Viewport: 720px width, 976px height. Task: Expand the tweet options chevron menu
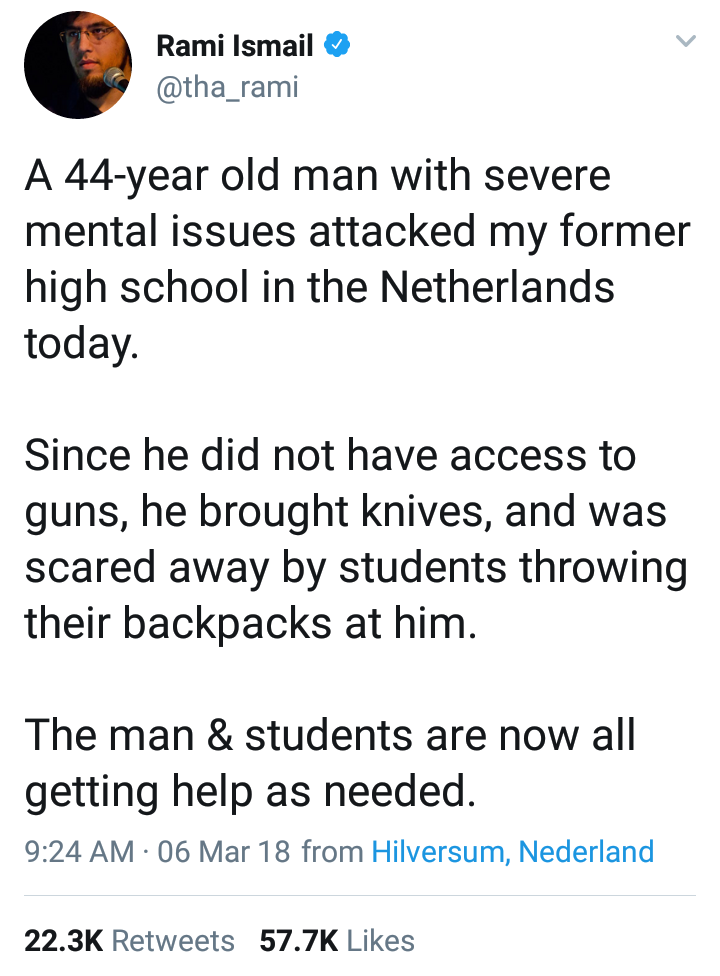click(x=685, y=42)
